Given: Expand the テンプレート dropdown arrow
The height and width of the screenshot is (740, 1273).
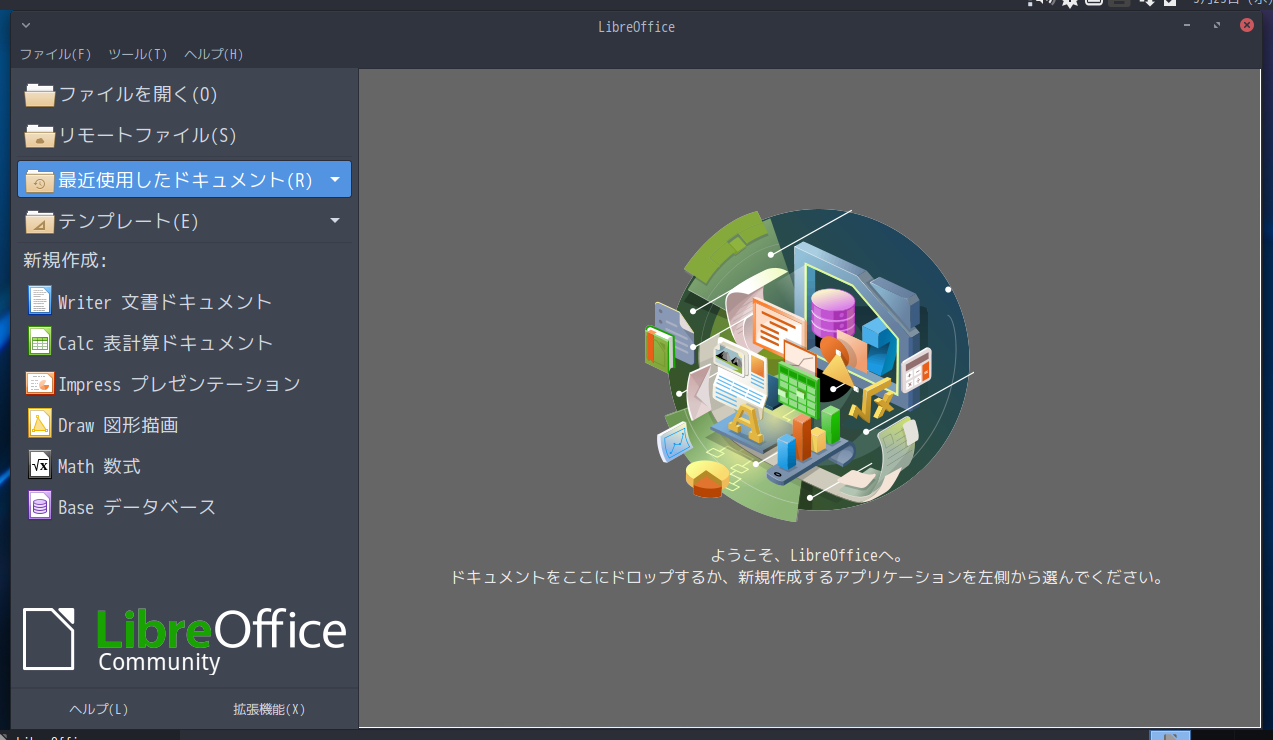Looking at the screenshot, I should point(335,221).
